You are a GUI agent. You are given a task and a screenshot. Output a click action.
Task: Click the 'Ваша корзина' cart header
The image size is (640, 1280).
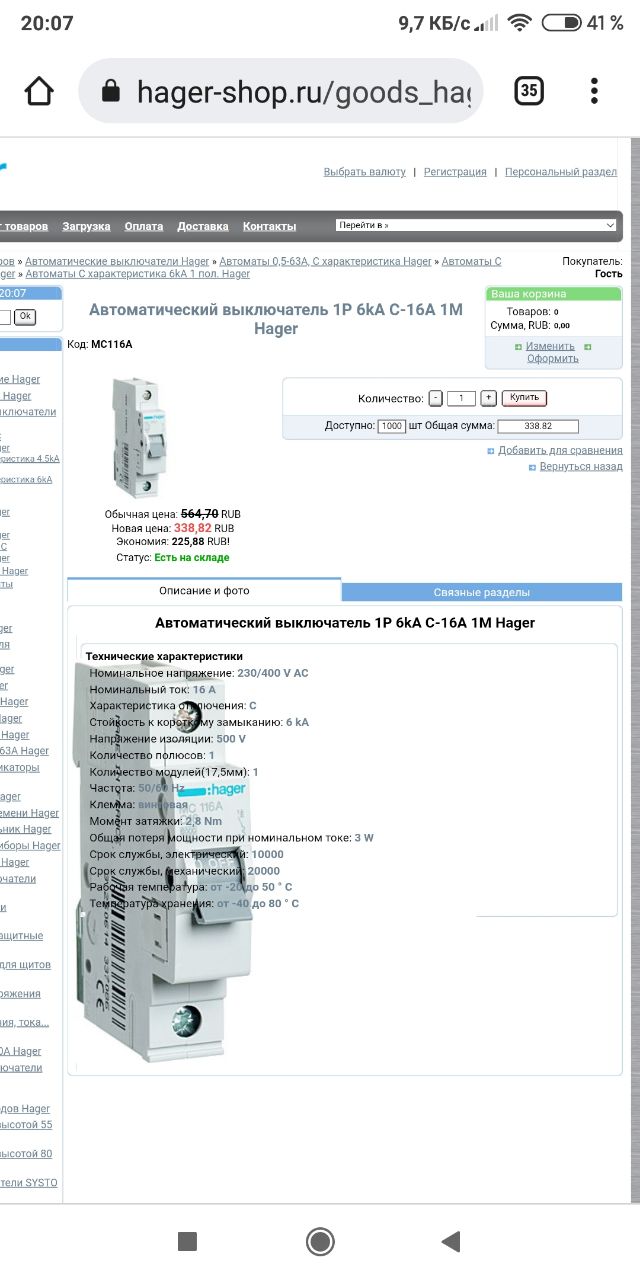point(553,294)
